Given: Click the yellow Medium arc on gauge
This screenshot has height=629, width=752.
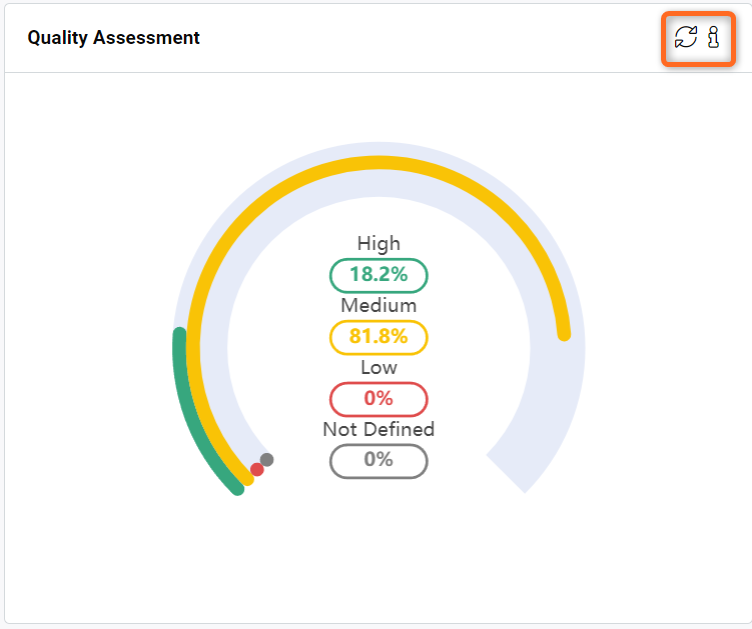Looking at the screenshot, I should tap(379, 163).
